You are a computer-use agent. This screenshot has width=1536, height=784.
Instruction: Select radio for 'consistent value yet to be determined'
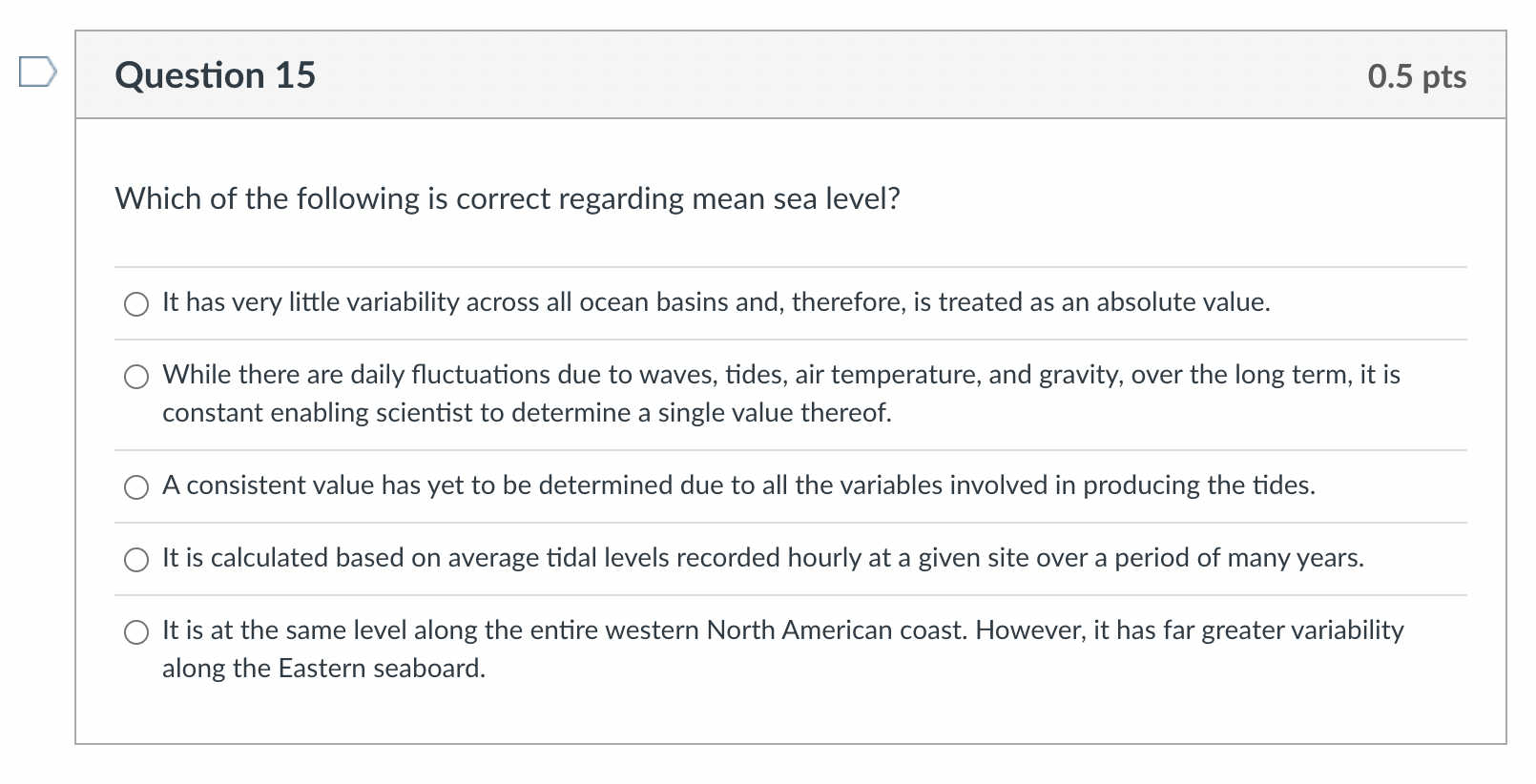click(x=137, y=487)
